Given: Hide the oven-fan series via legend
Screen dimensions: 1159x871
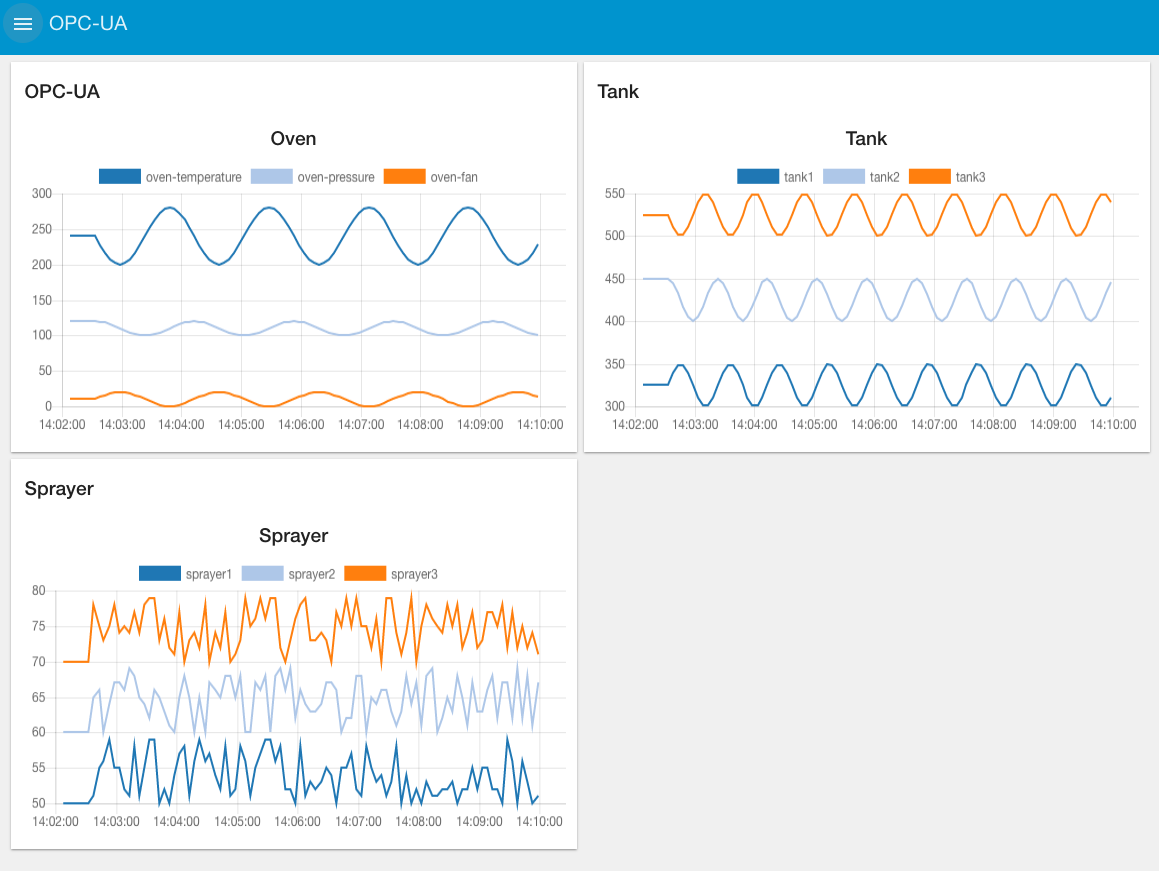Looking at the screenshot, I should coord(431,177).
